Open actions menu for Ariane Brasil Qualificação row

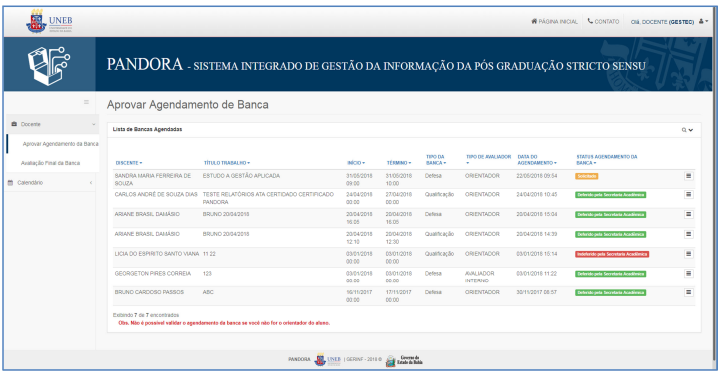pyautogui.click(x=688, y=234)
